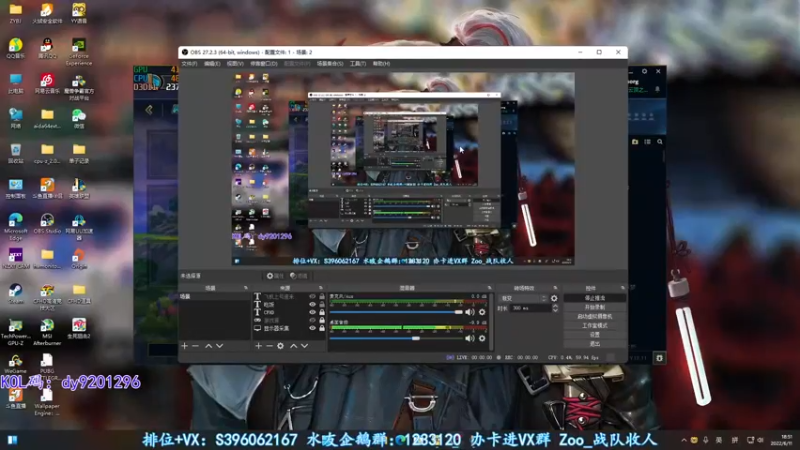Click the Windows Start button
This screenshot has width=800, height=450.
12,440
